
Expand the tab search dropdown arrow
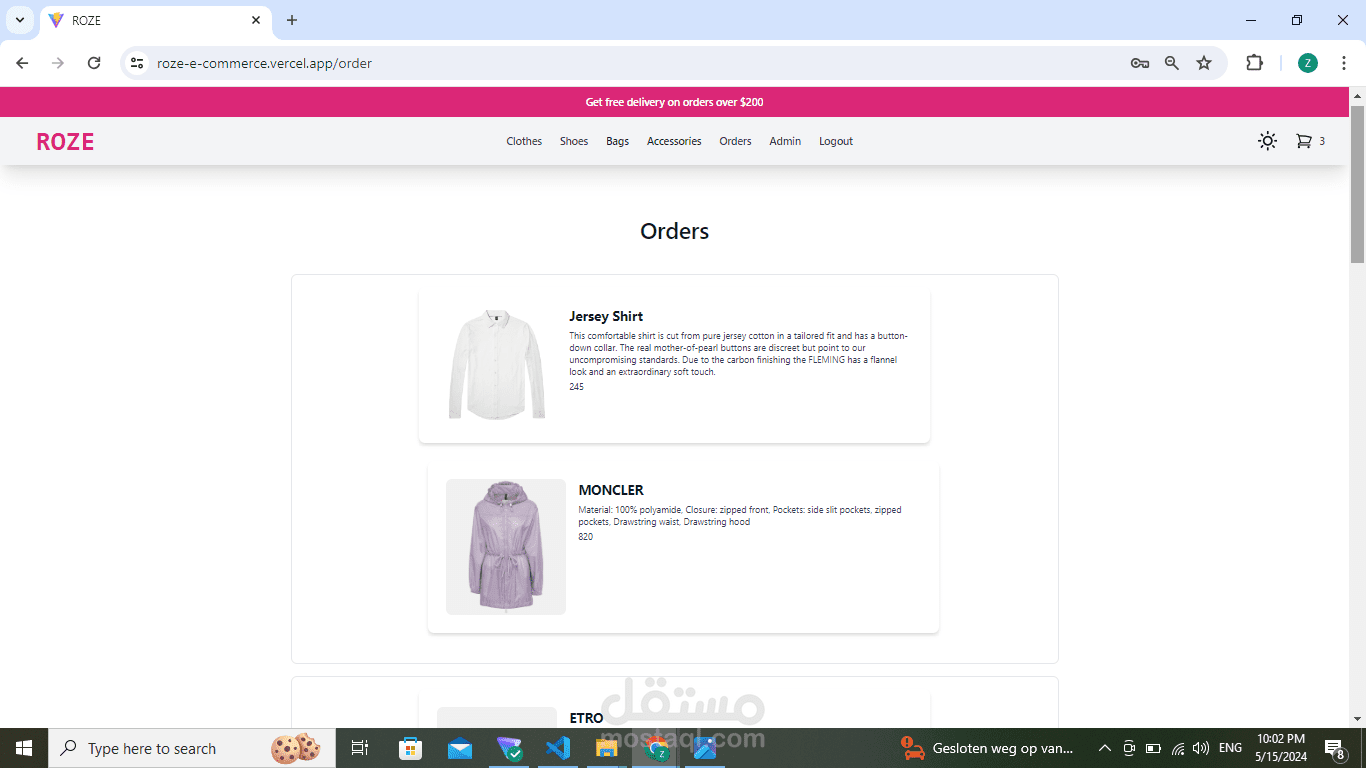pyautogui.click(x=19, y=20)
